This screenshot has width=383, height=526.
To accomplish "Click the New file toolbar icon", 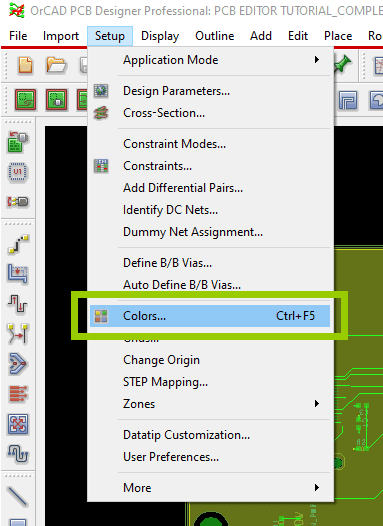I will pos(25,65).
